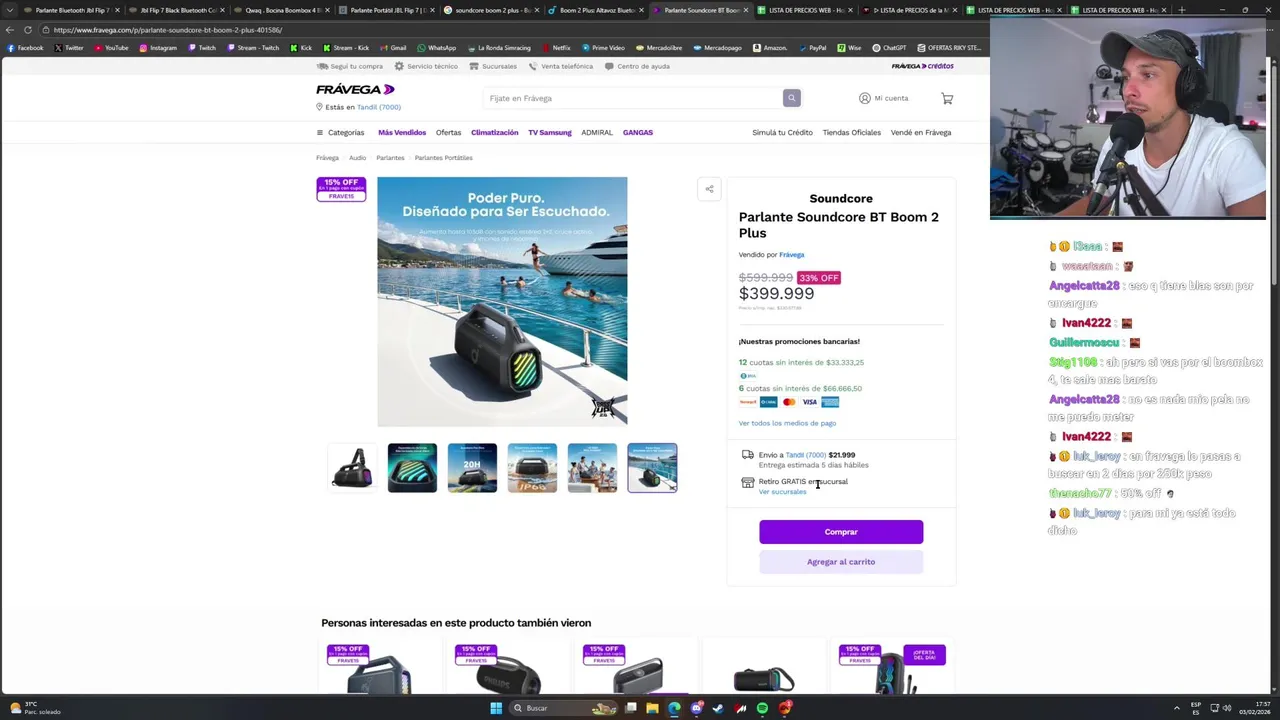
Task: Click the purple Comprar button
Action: pos(841,532)
